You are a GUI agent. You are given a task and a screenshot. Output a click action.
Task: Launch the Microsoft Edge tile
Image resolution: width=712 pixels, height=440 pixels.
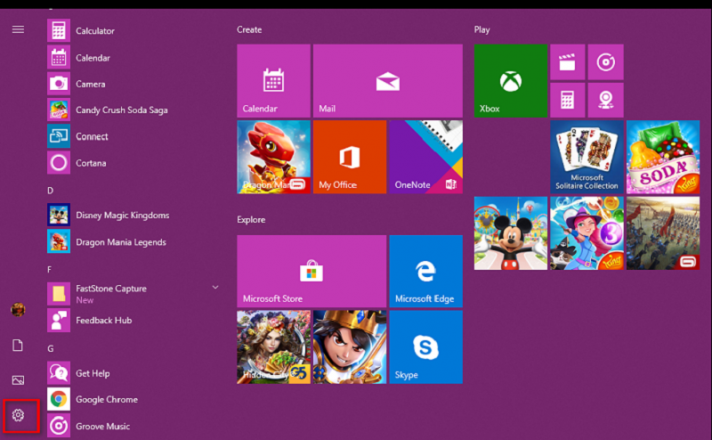(426, 271)
